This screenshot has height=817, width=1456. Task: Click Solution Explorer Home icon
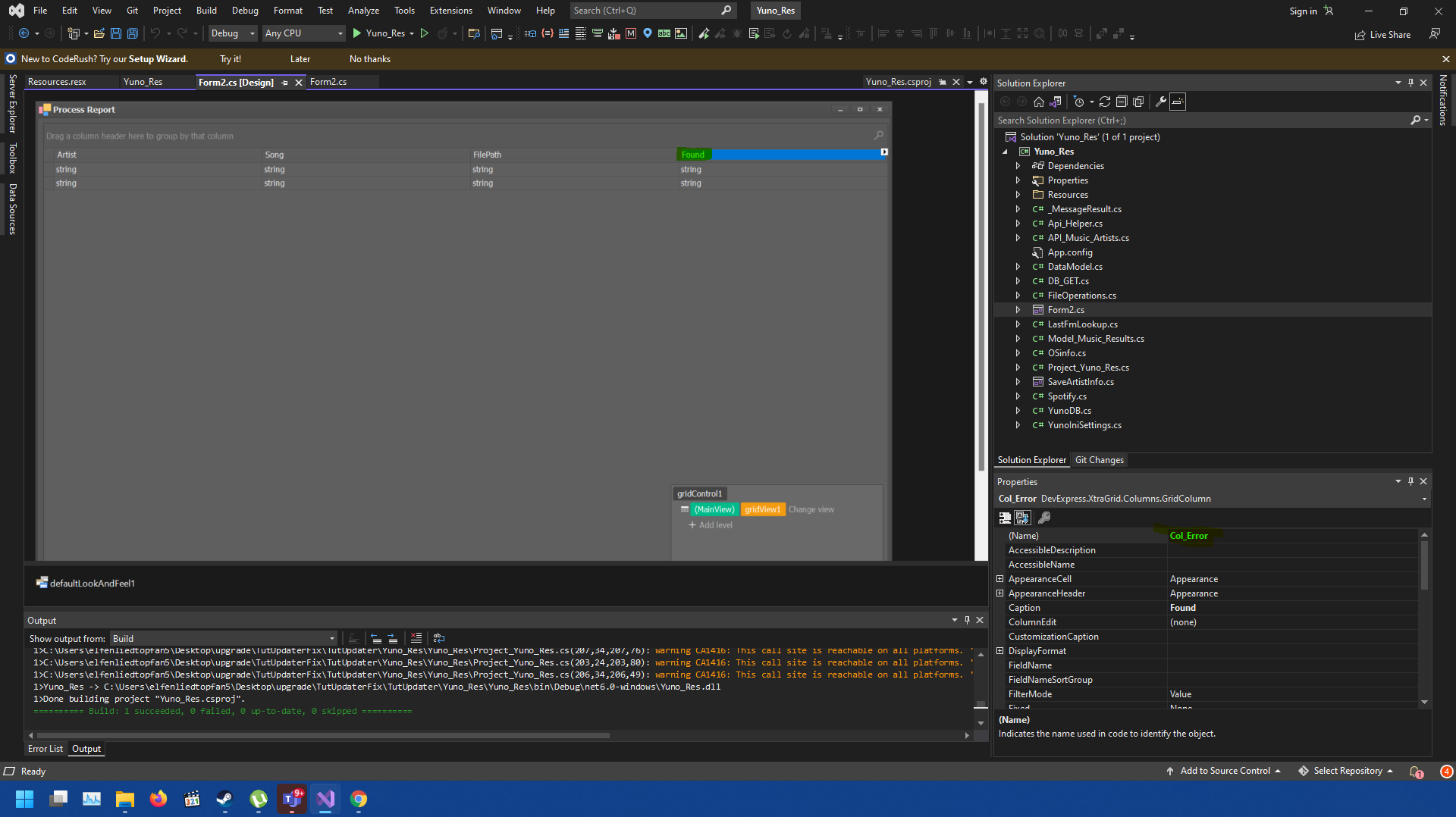pos(1039,102)
